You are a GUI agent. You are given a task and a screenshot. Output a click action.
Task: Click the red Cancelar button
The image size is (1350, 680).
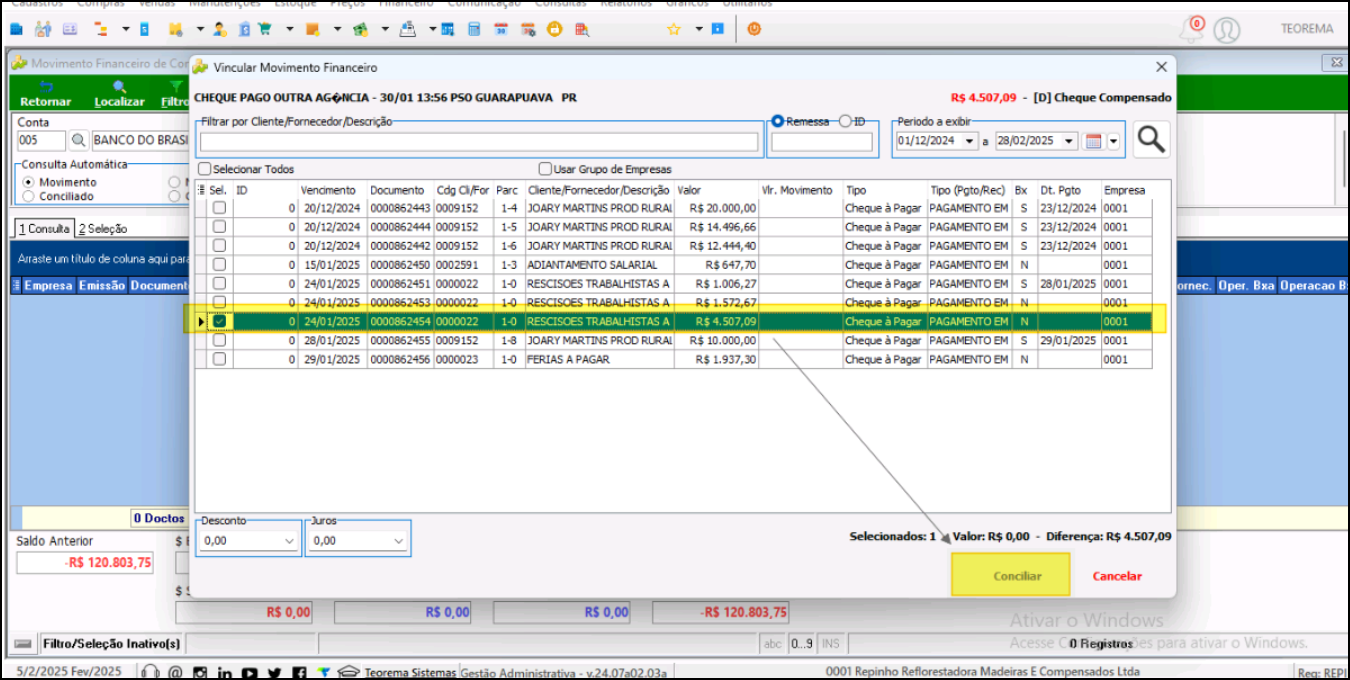pyautogui.click(x=1117, y=576)
